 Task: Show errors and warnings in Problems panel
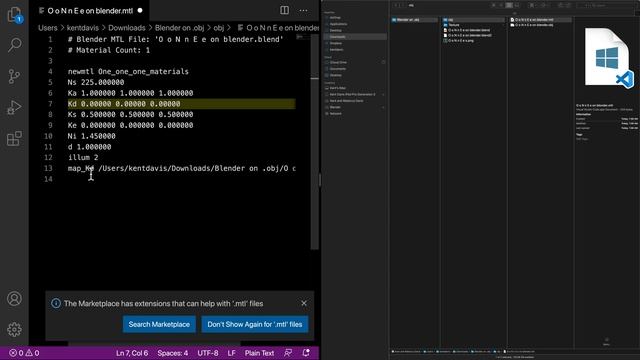click(24, 353)
